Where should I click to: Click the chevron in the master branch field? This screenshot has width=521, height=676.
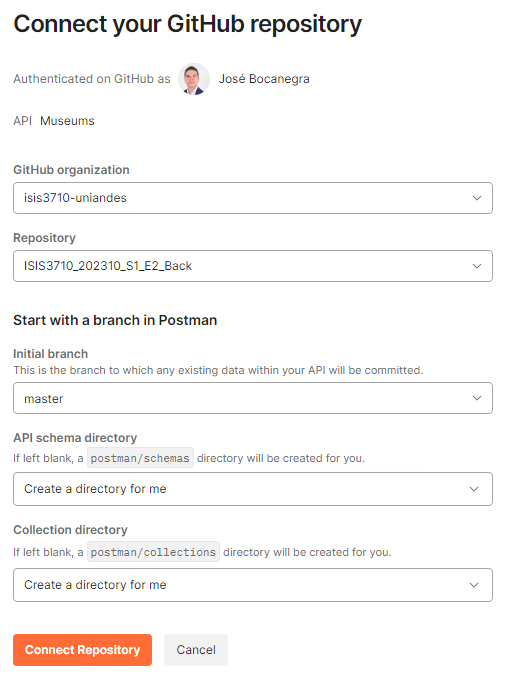[x=477, y=398]
